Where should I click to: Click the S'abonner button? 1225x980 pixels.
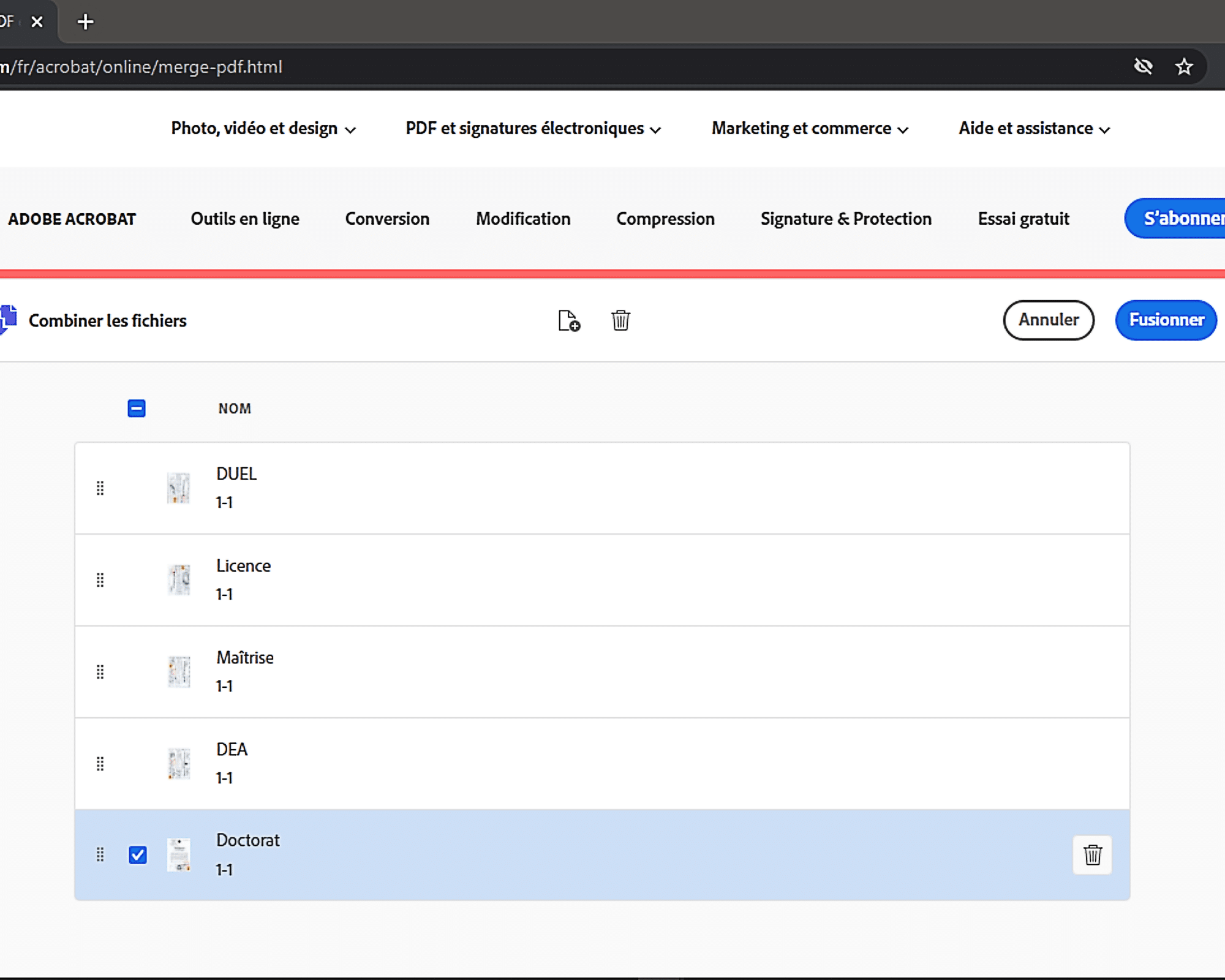pos(1175,218)
